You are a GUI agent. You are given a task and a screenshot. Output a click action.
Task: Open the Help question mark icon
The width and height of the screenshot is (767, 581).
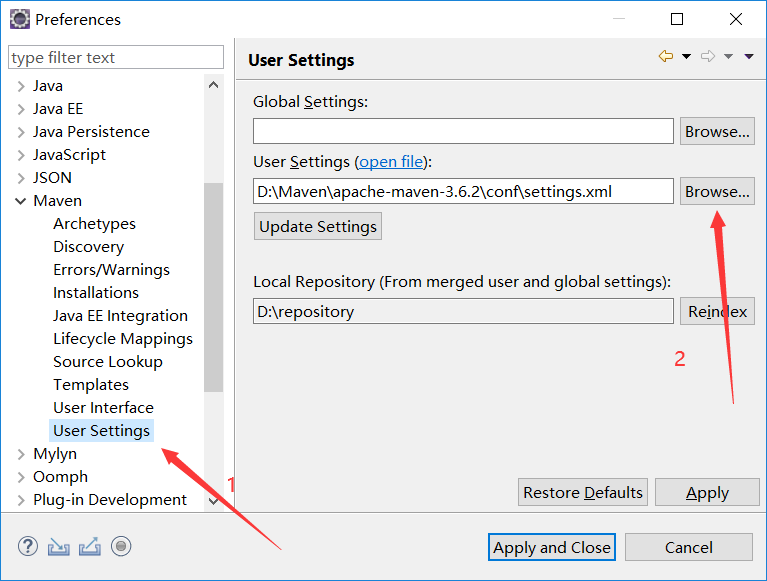pyautogui.click(x=28, y=546)
